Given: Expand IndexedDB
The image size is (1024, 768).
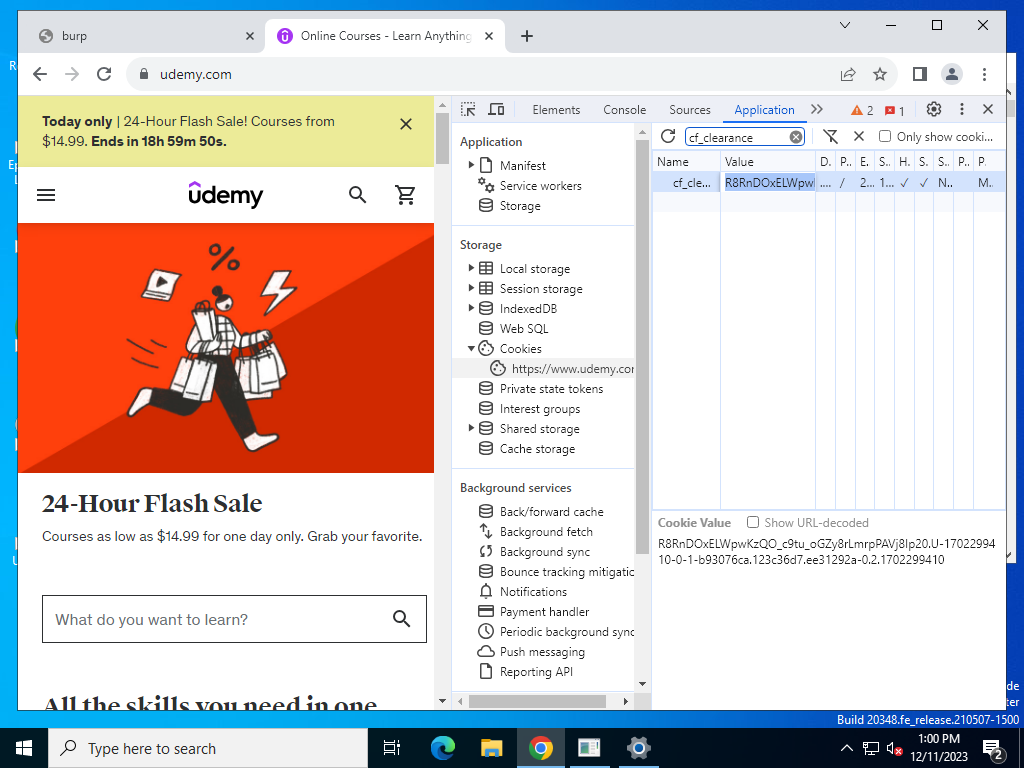Looking at the screenshot, I should coord(471,308).
